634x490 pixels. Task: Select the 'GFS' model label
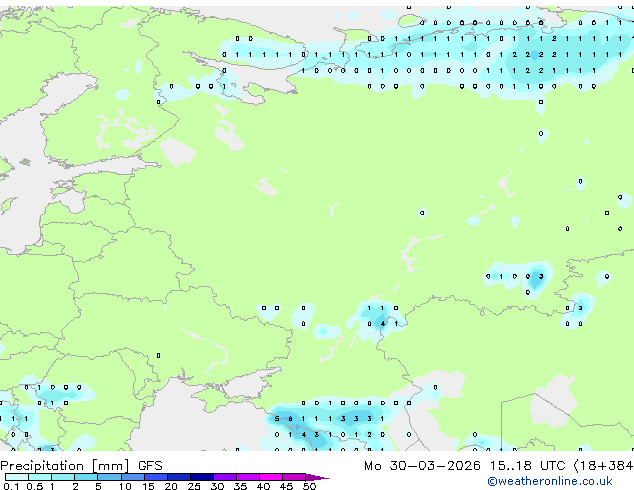(150, 466)
